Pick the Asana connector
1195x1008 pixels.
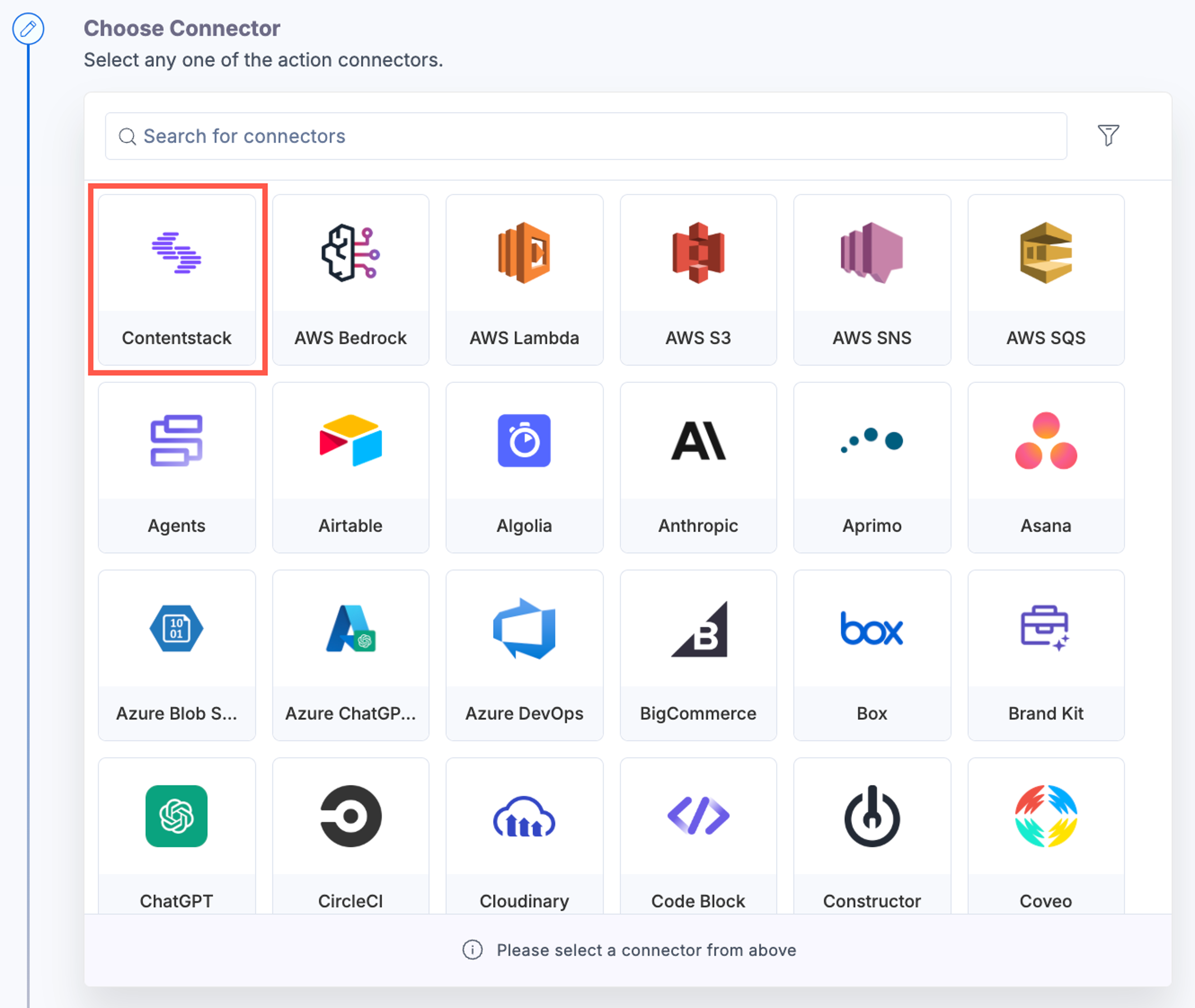pyautogui.click(x=1046, y=467)
